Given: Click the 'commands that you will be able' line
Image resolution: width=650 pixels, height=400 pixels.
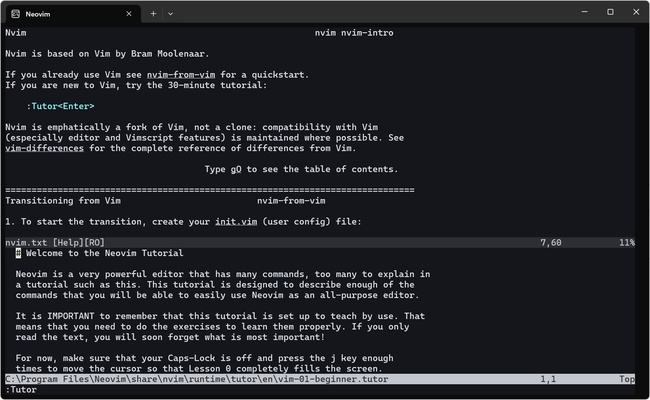Looking at the screenshot, I should pos(217,296).
